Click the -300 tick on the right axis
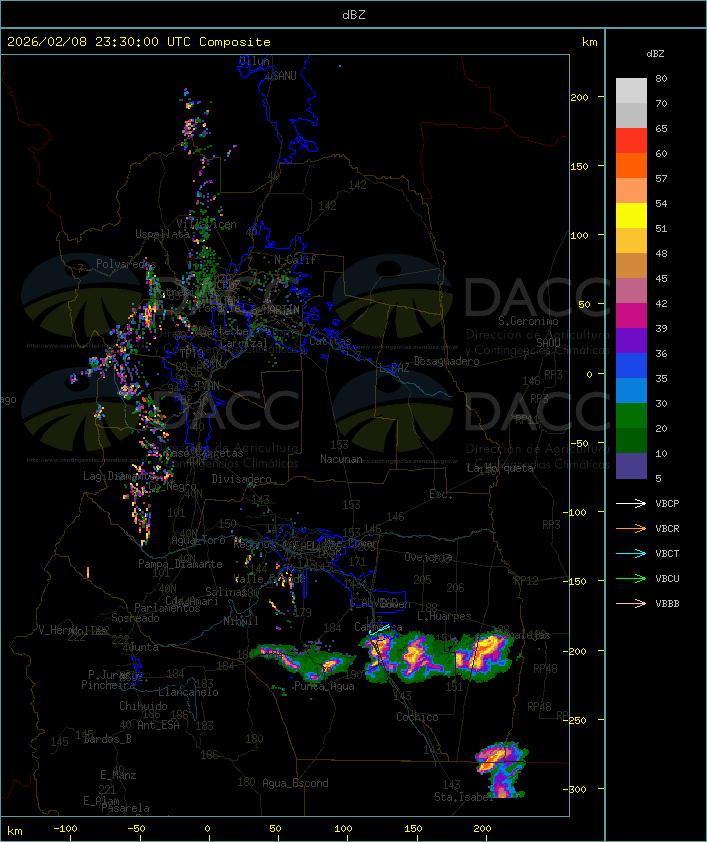This screenshot has height=842, width=707. click(x=575, y=789)
